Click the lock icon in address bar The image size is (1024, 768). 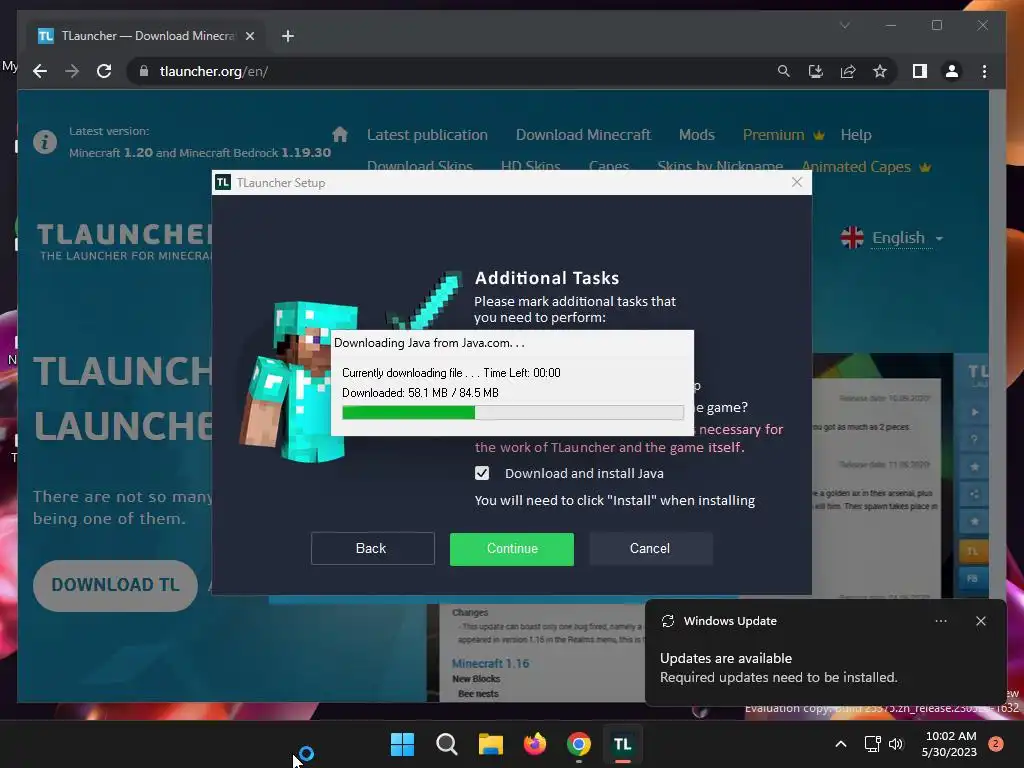coord(144,71)
